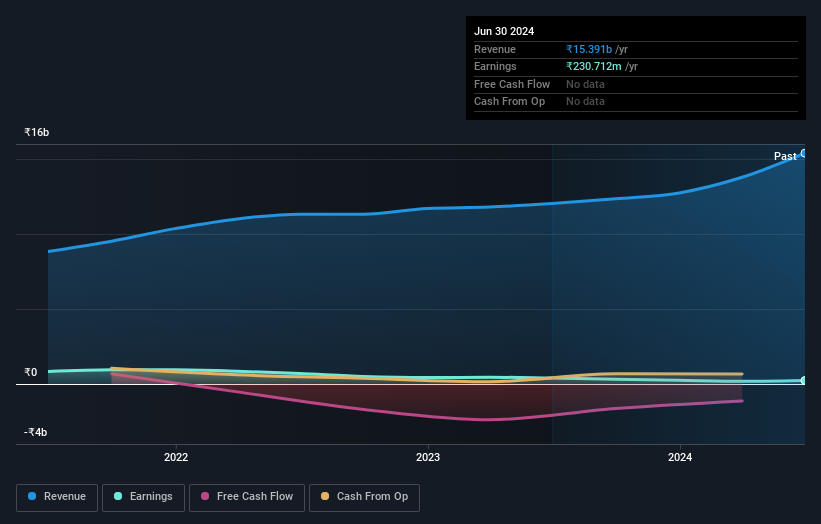This screenshot has width=821, height=524.
Task: Select the 2024 x-axis label
Action: pos(680,457)
